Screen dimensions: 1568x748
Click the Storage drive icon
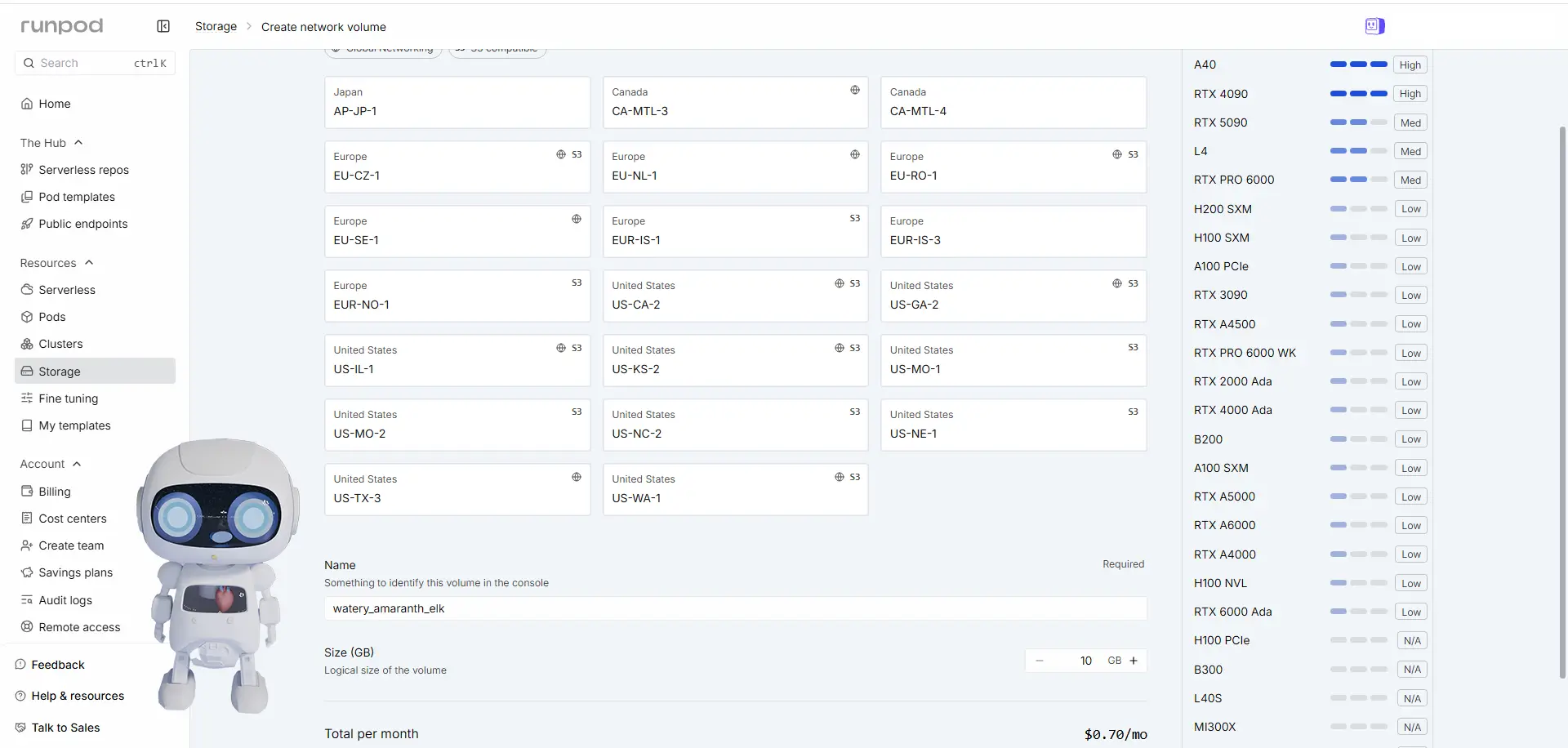click(27, 371)
